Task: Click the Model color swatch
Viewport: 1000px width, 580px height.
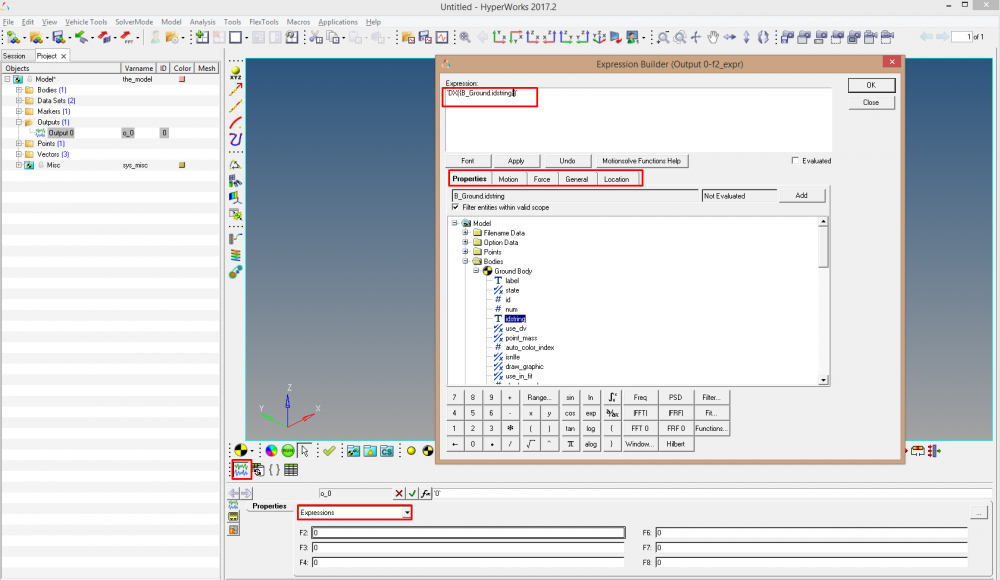Action: click(x=182, y=79)
